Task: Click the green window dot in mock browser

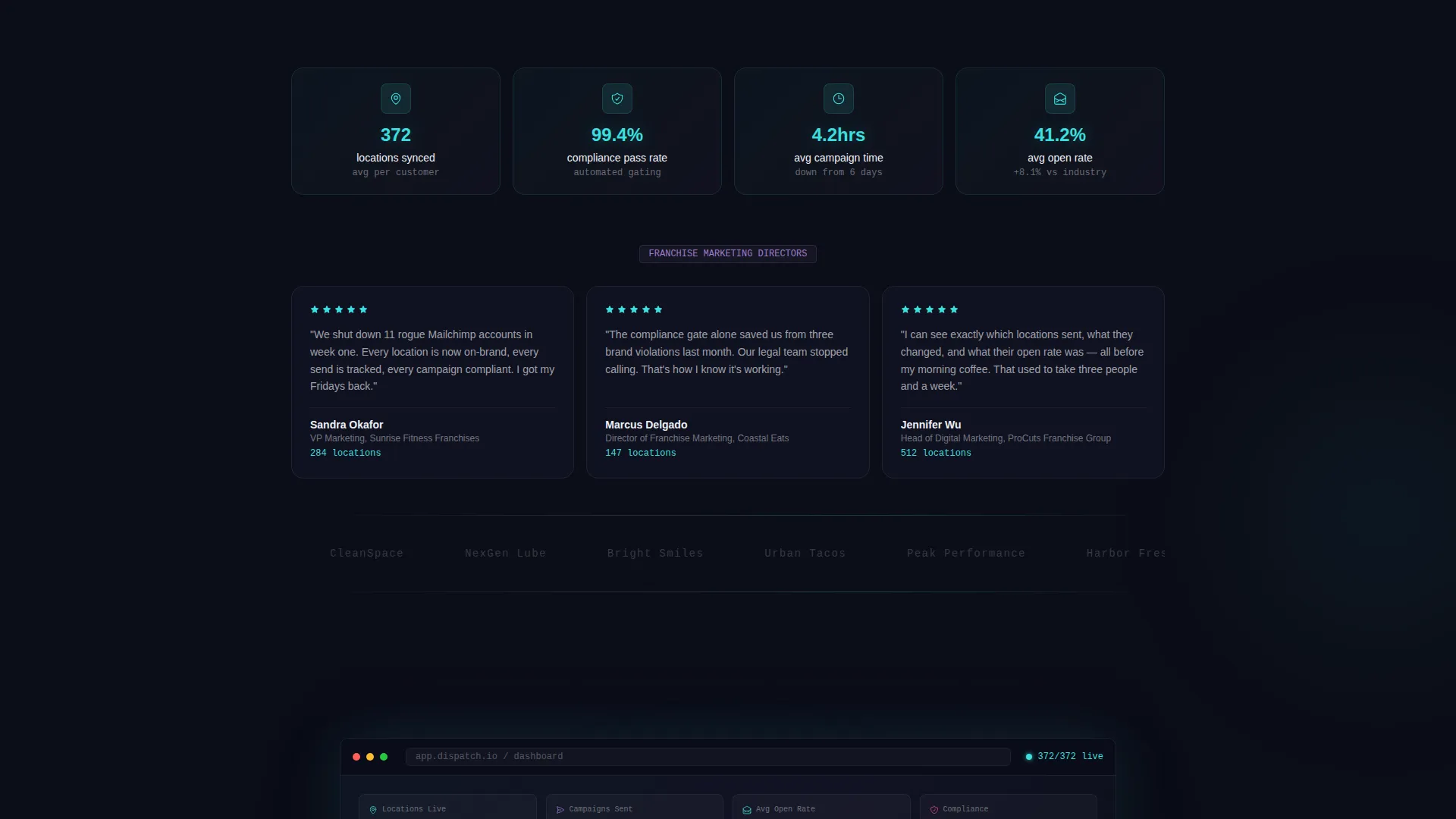Action: click(x=384, y=757)
